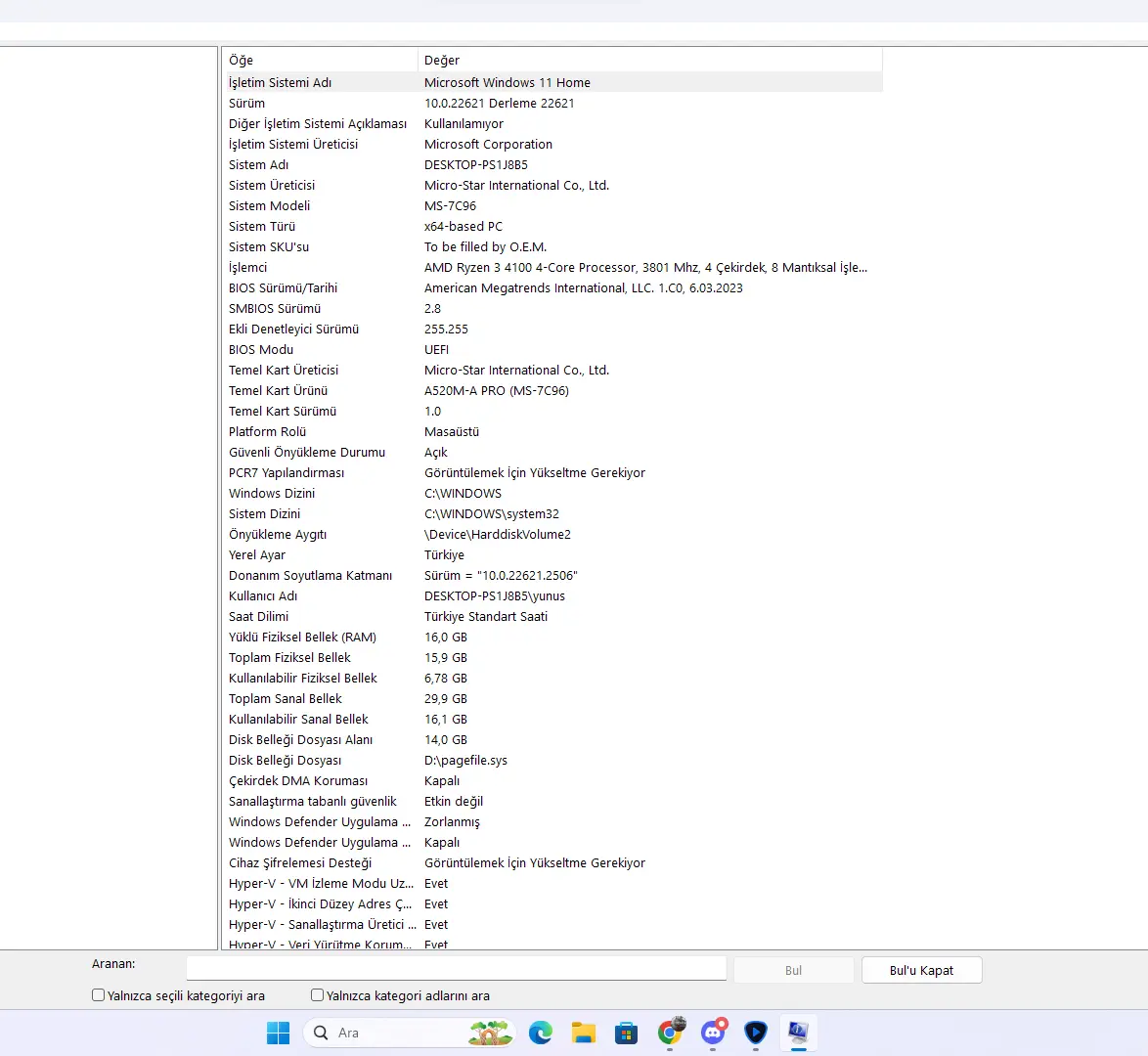
Task: Click the 'Bul'u Kapat' button
Action: [x=922, y=970]
